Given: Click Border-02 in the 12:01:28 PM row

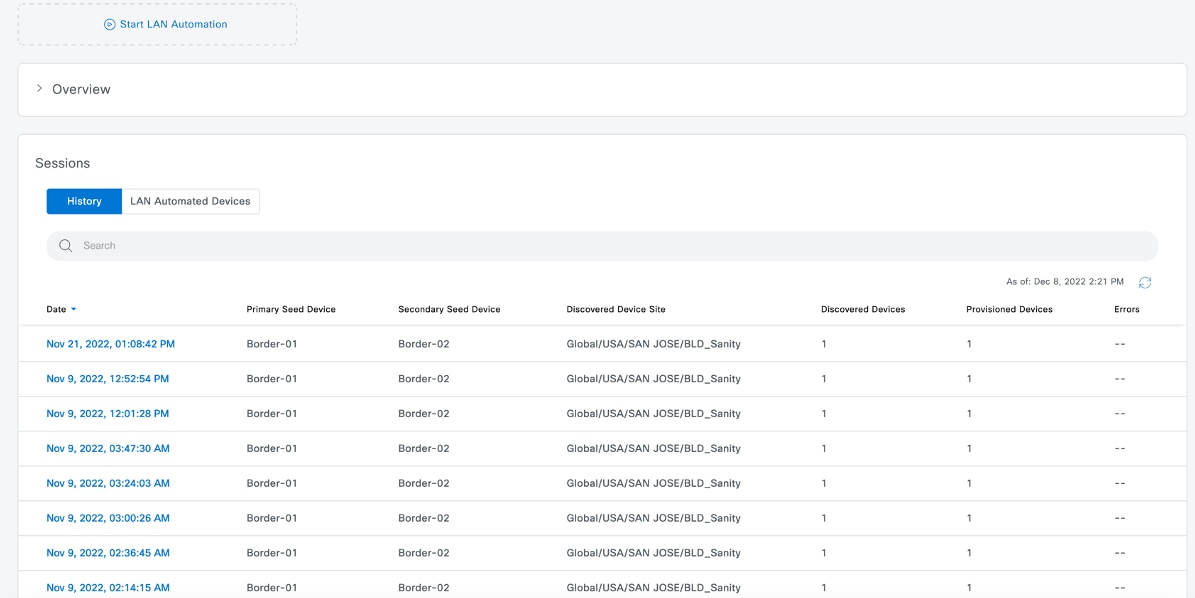Looking at the screenshot, I should tap(424, 414).
